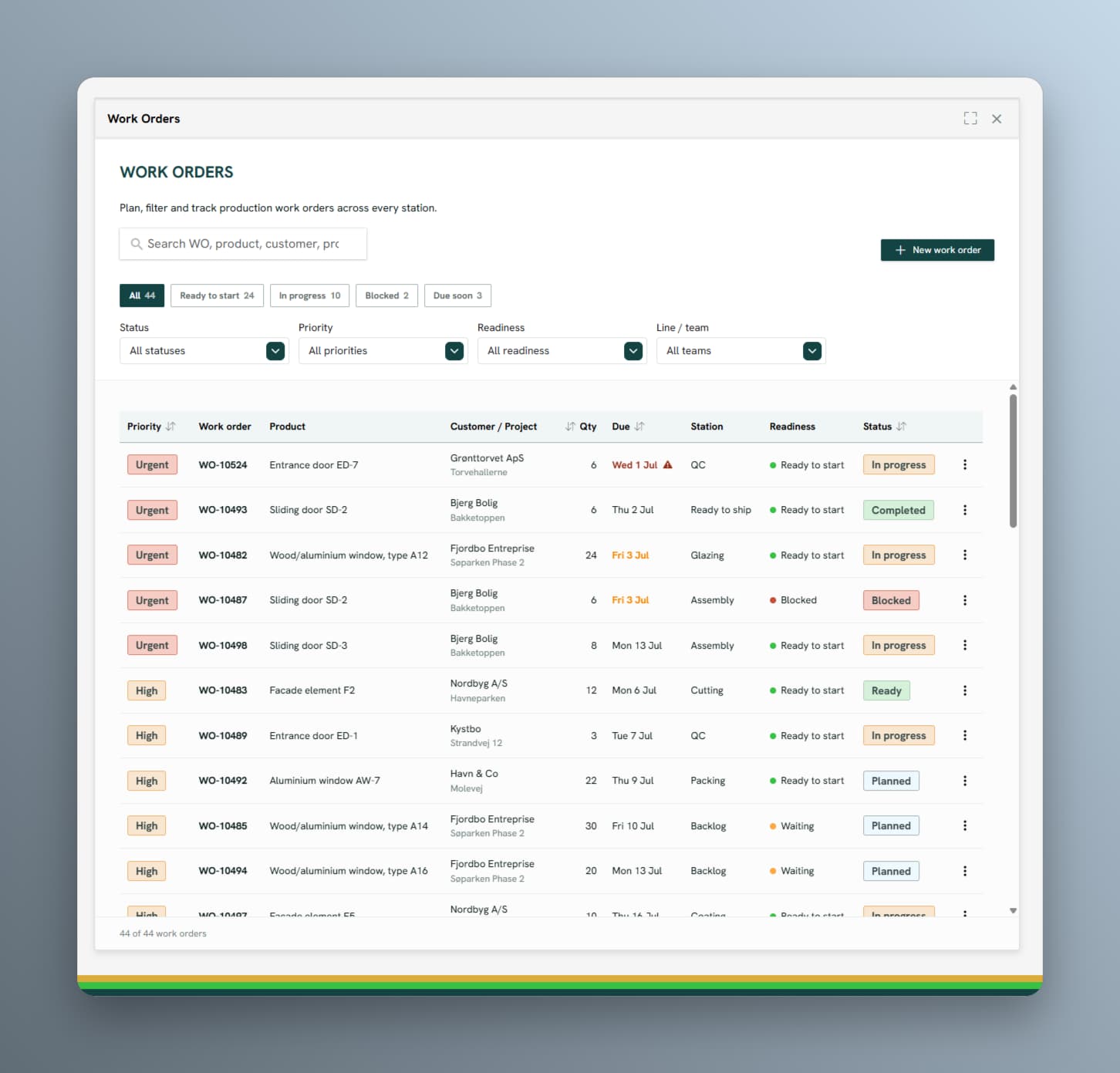The image size is (1120, 1073).
Task: Click the table's vertical scrollbar thumb
Action: click(x=1013, y=461)
